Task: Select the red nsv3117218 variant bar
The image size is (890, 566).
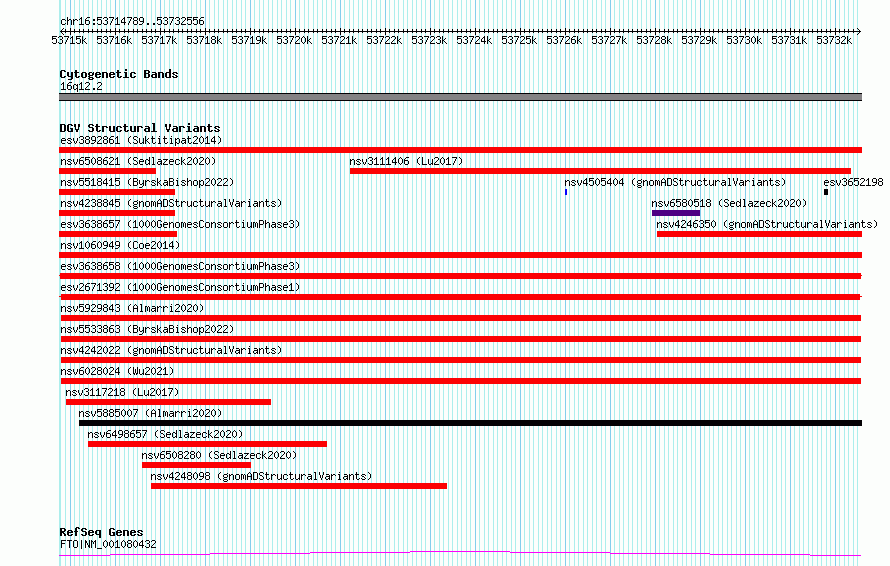Action: 169,402
